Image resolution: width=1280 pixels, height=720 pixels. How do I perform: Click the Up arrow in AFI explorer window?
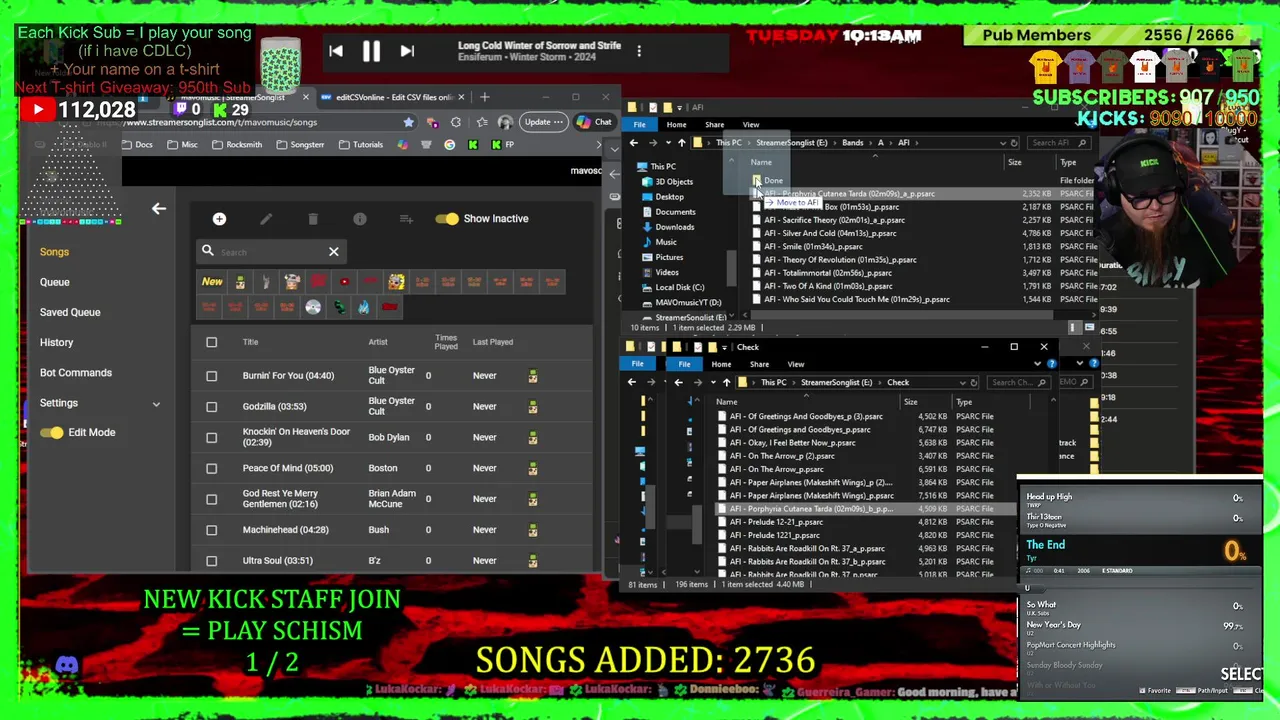coord(682,143)
